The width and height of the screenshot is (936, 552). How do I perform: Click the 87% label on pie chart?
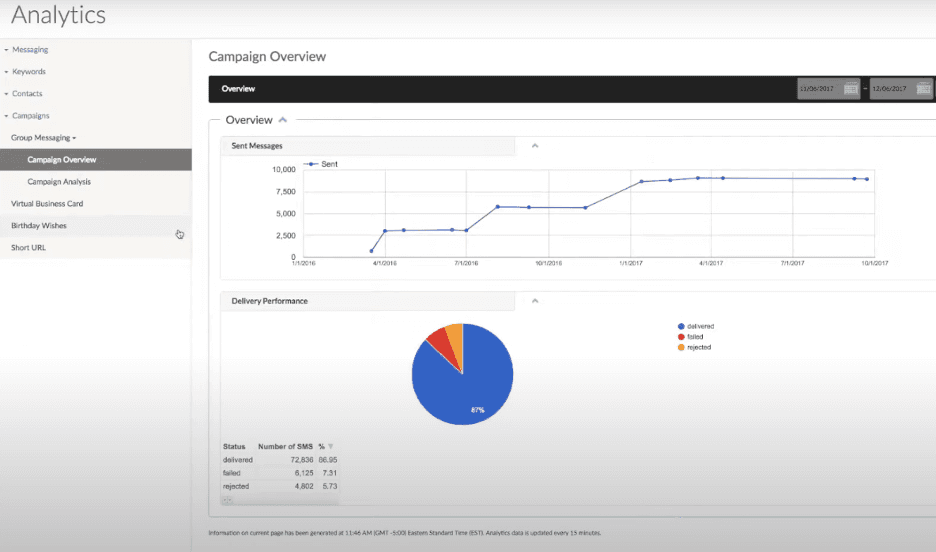pyautogui.click(x=478, y=410)
